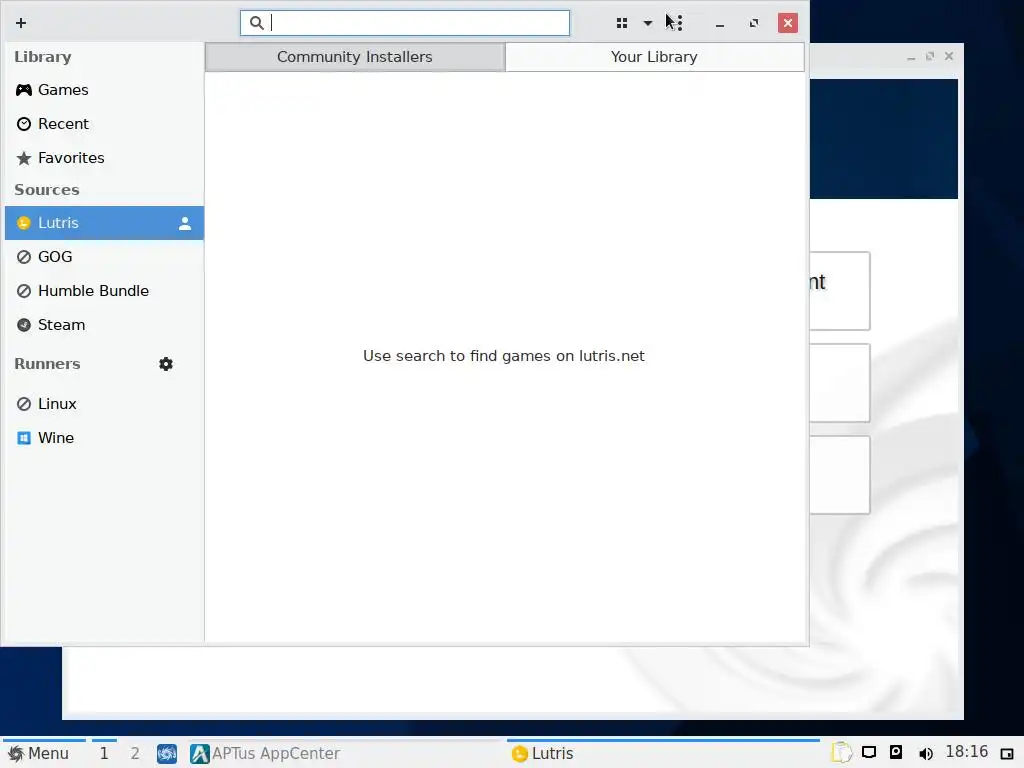Viewport: 1024px width, 768px height.
Task: Click the gamepad icon beside Games
Action: (24, 89)
